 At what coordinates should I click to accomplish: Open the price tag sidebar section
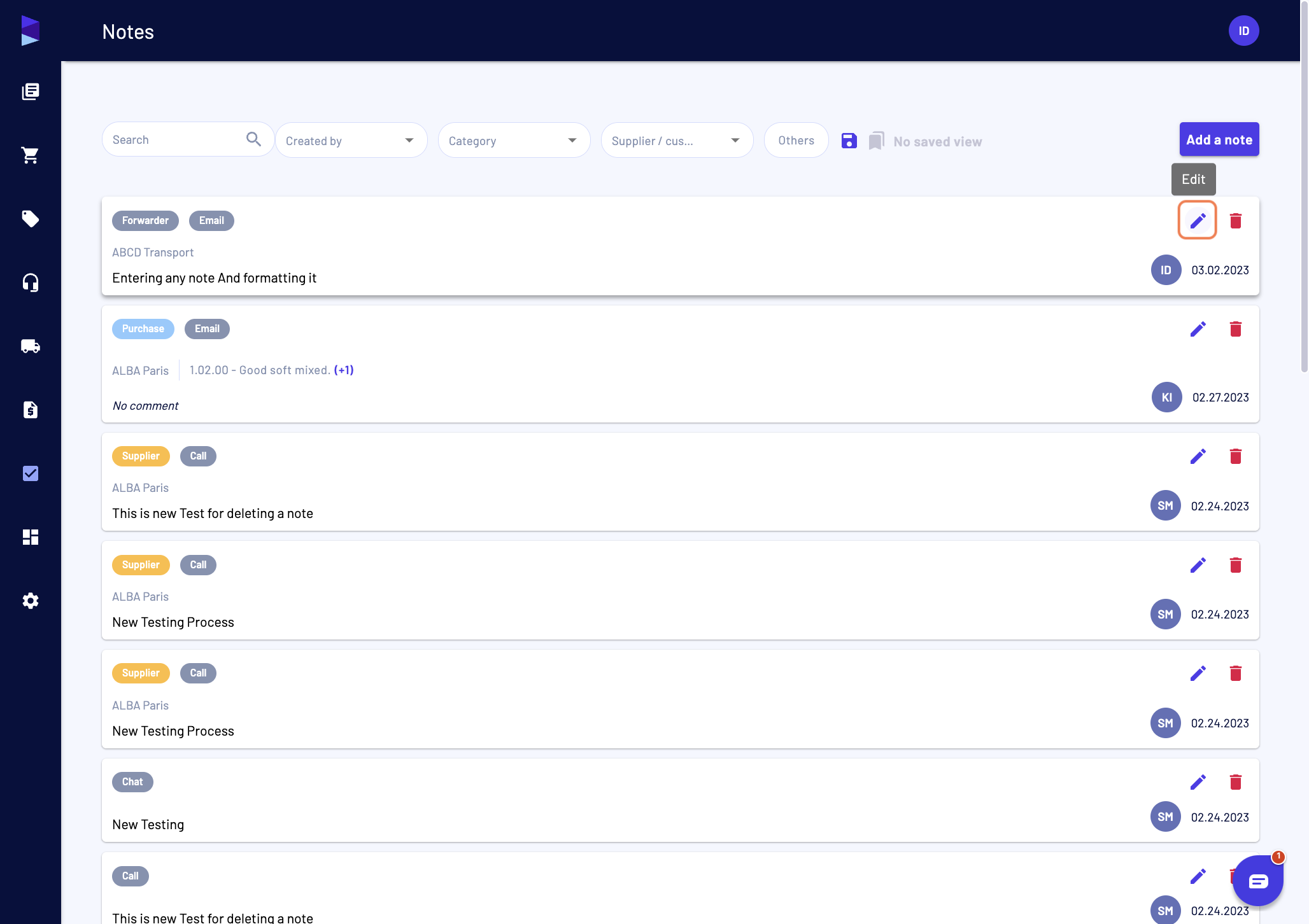pos(30,219)
